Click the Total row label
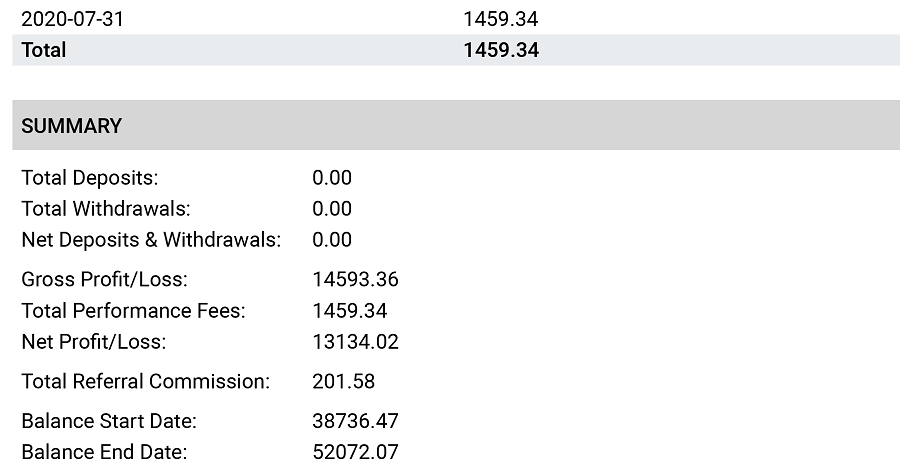900x469 pixels. [x=44, y=50]
